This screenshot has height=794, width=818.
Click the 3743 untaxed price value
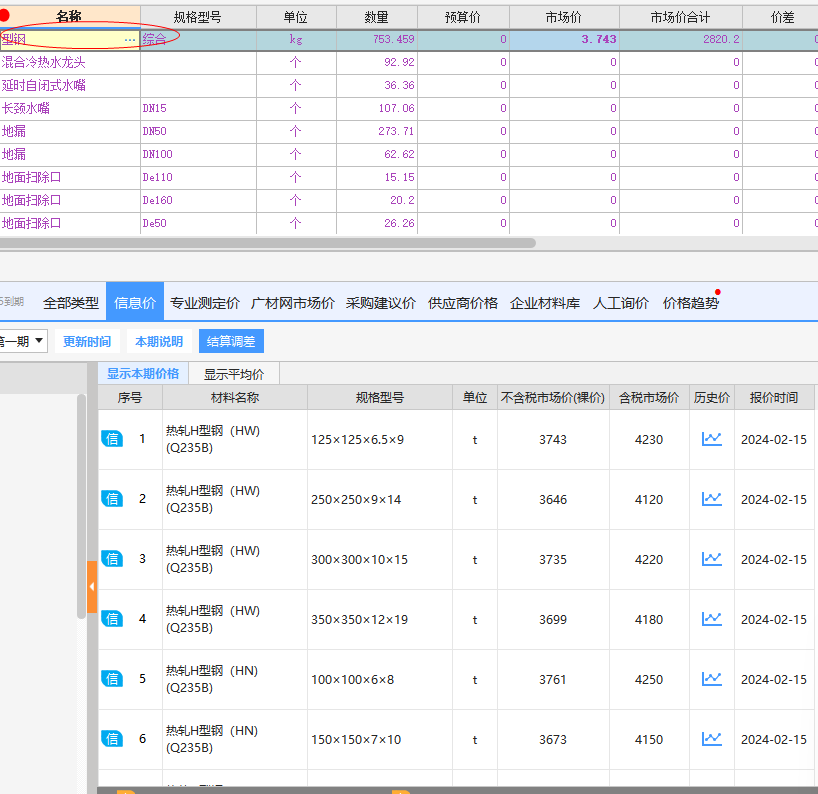(x=553, y=439)
